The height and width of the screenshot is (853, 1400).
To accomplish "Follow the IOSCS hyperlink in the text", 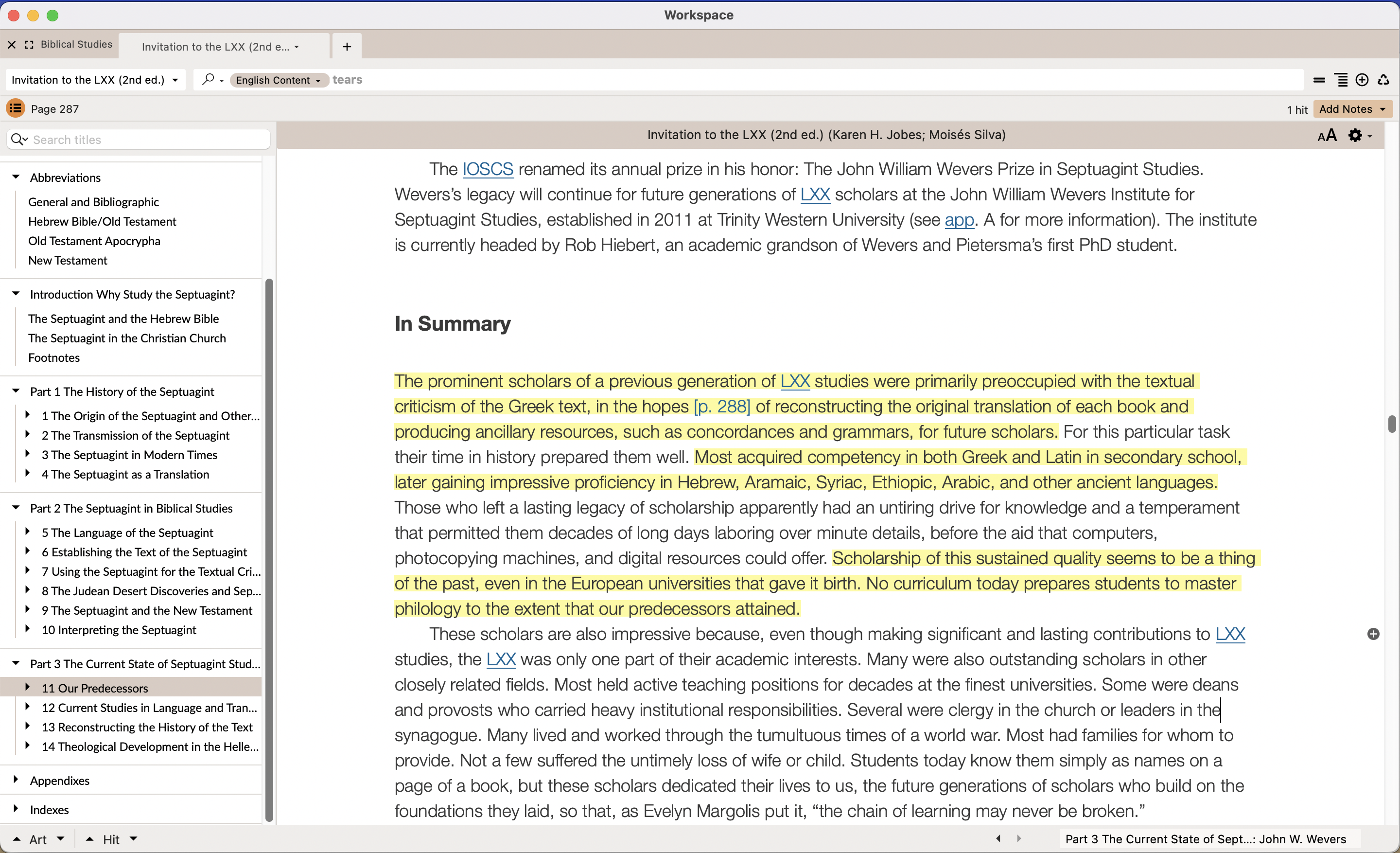I will 488,169.
